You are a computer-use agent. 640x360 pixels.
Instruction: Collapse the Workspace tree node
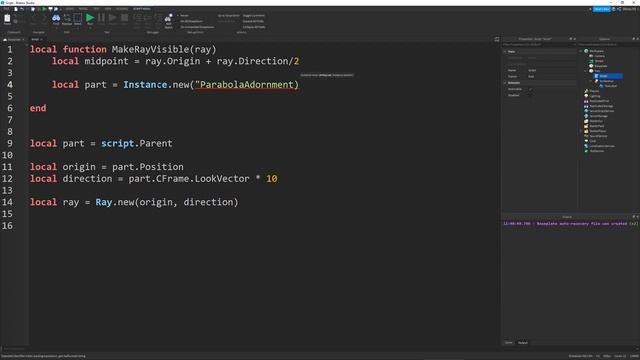tap(580, 51)
